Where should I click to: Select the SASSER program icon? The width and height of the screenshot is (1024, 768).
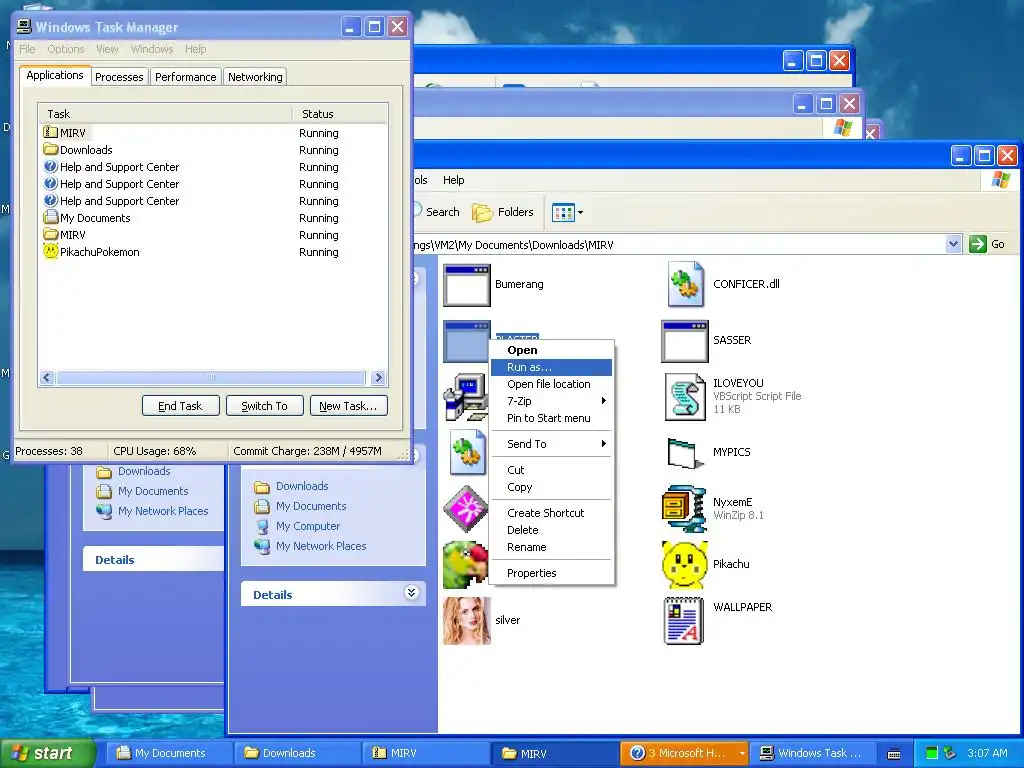684,341
